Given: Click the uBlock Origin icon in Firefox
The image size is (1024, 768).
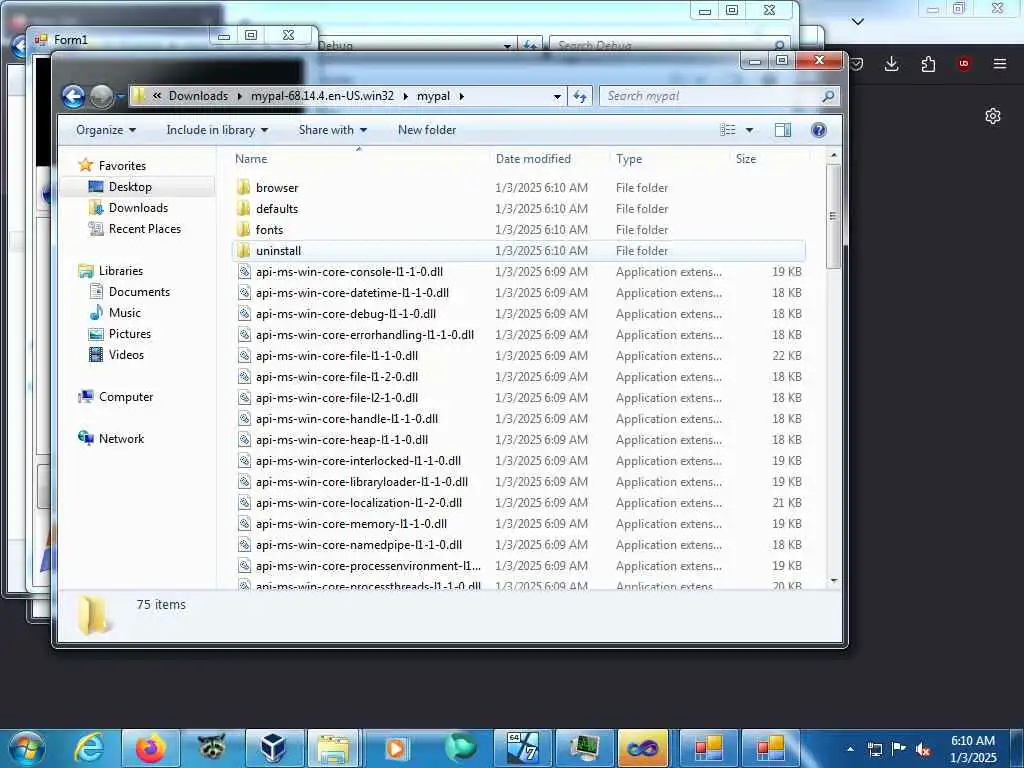Looking at the screenshot, I should tap(964, 64).
